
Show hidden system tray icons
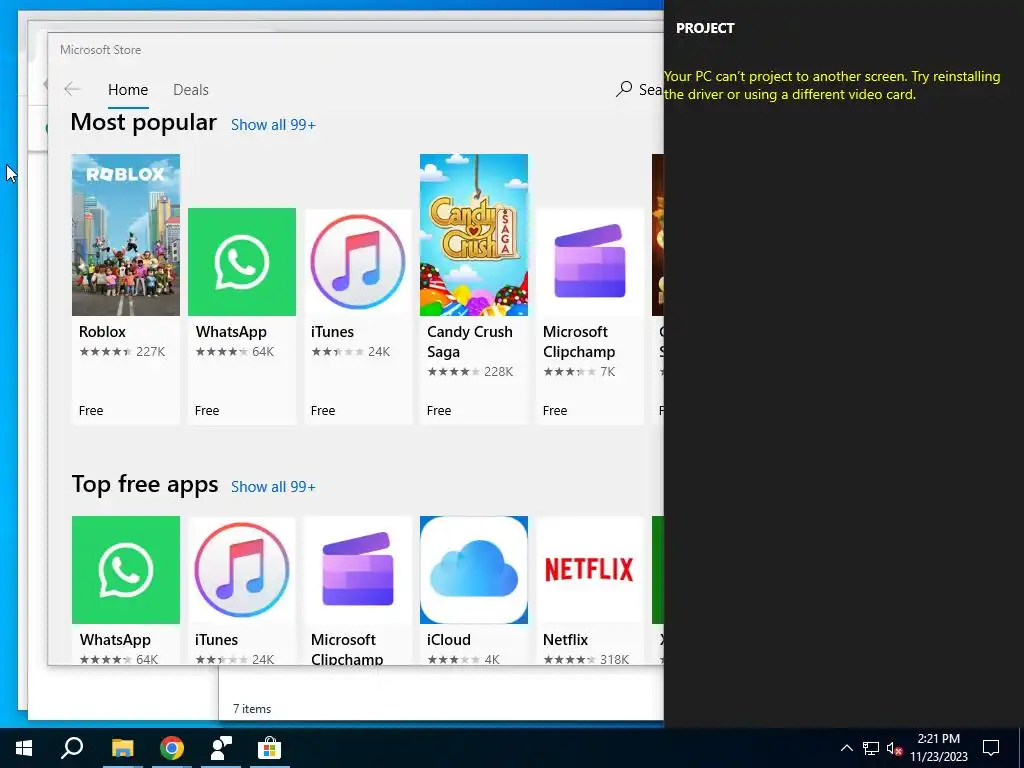846,748
